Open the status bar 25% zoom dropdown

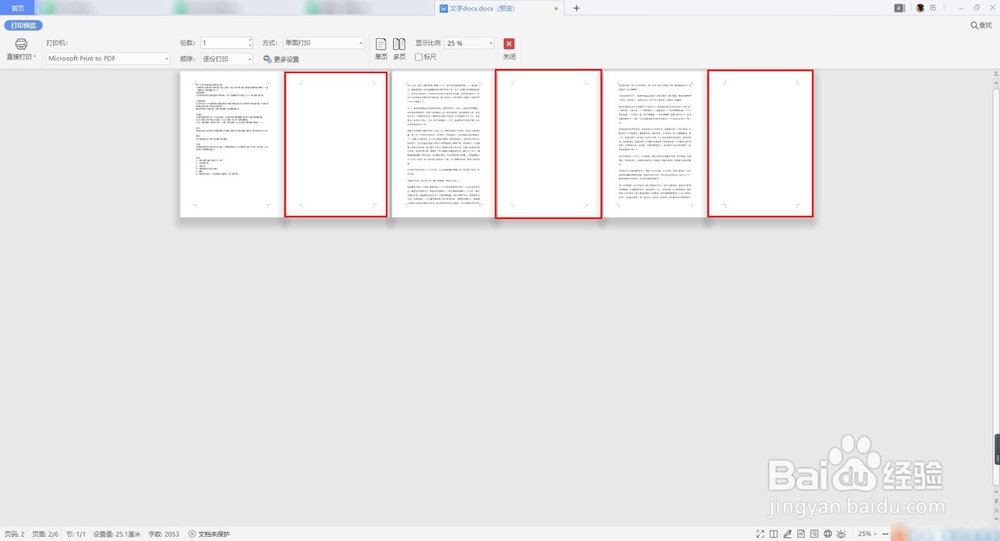[x=867, y=534]
